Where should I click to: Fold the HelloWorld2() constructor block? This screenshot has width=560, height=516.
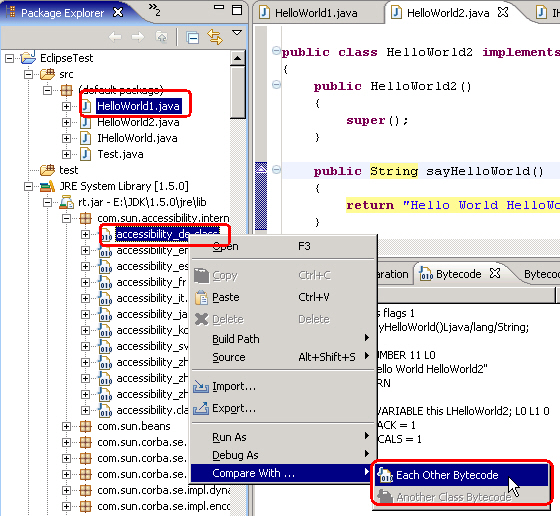pyautogui.click(x=276, y=85)
